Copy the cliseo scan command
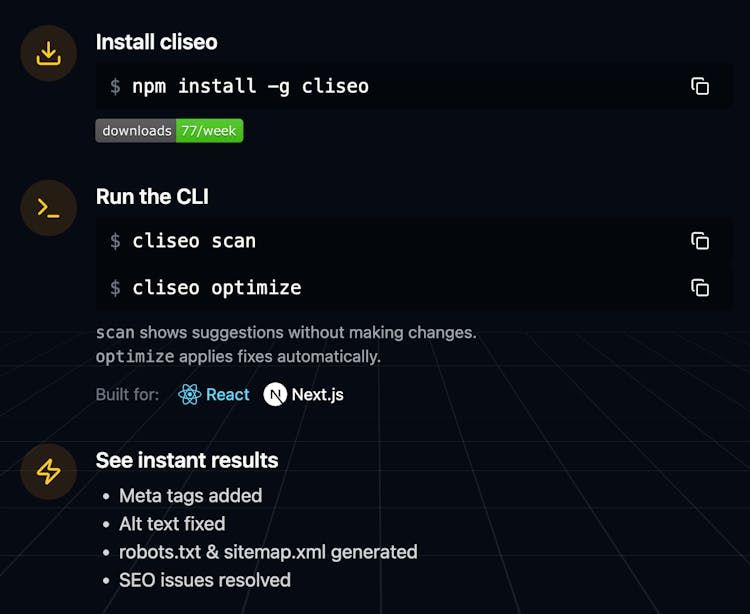This screenshot has width=750, height=614. [700, 241]
